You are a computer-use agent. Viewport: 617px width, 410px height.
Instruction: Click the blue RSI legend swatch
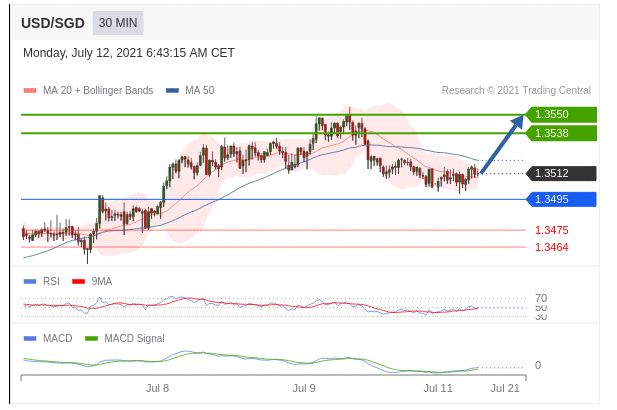pos(30,281)
